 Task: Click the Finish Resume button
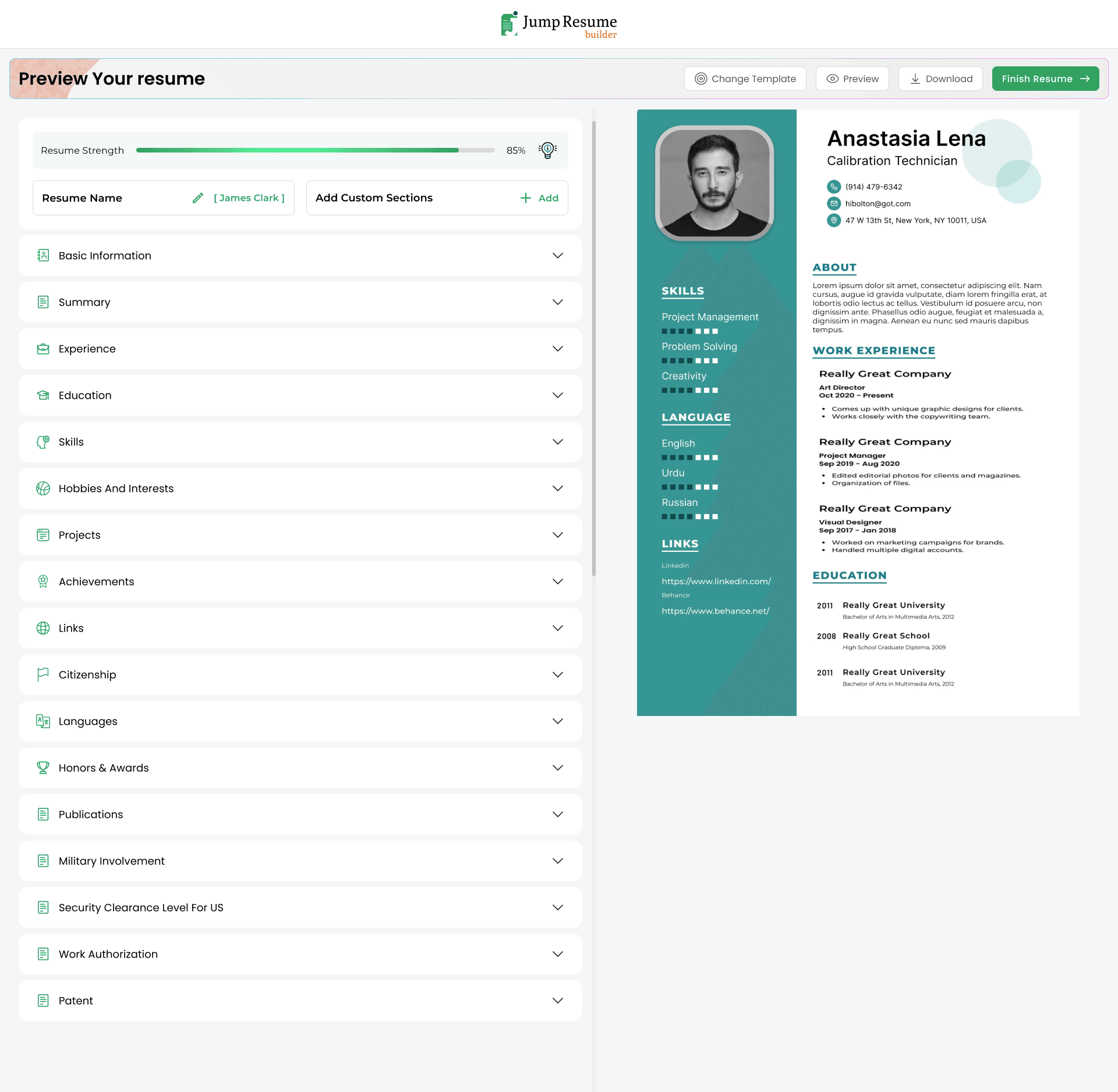click(1045, 79)
